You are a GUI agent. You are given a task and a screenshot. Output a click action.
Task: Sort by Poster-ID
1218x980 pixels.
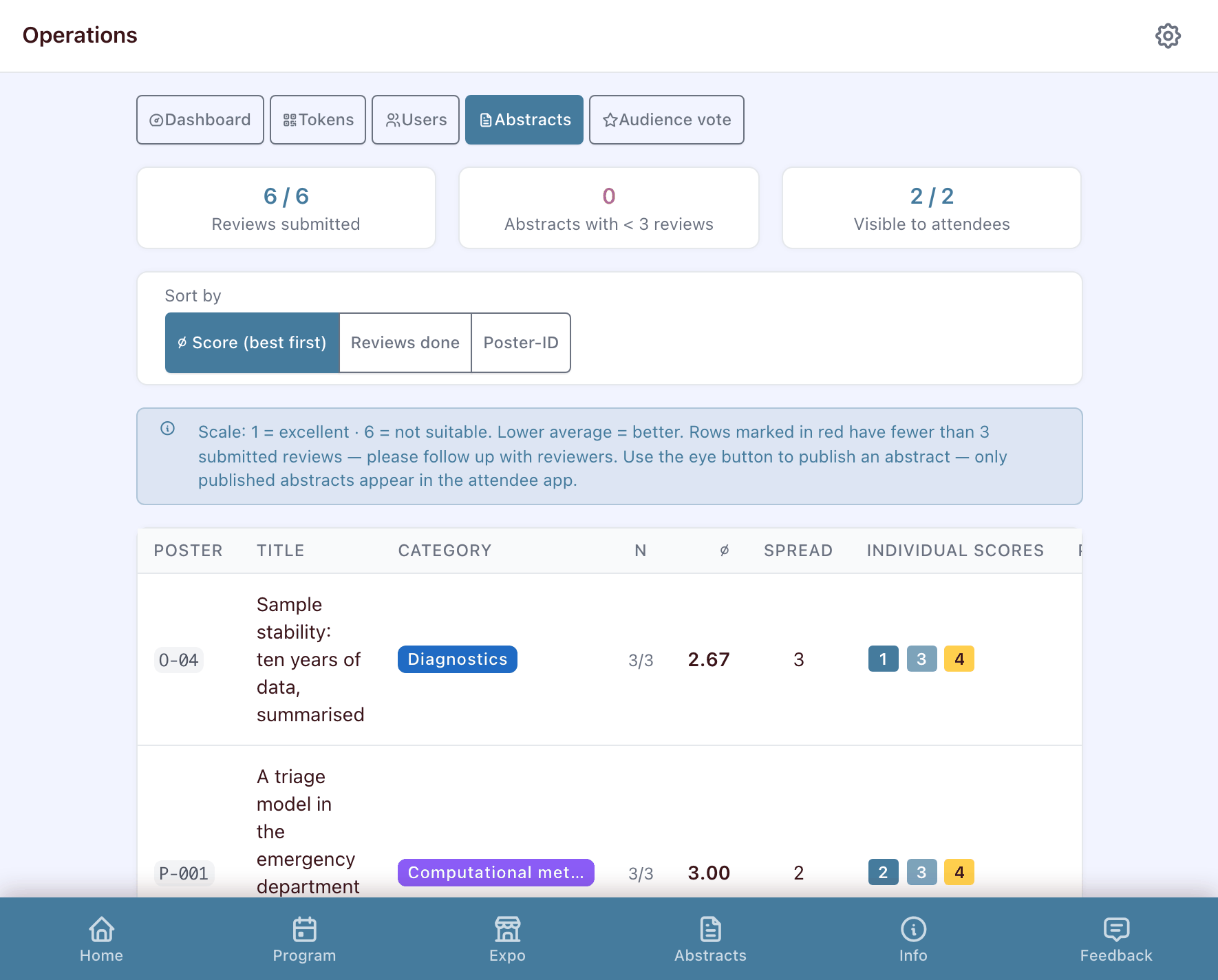coord(521,343)
